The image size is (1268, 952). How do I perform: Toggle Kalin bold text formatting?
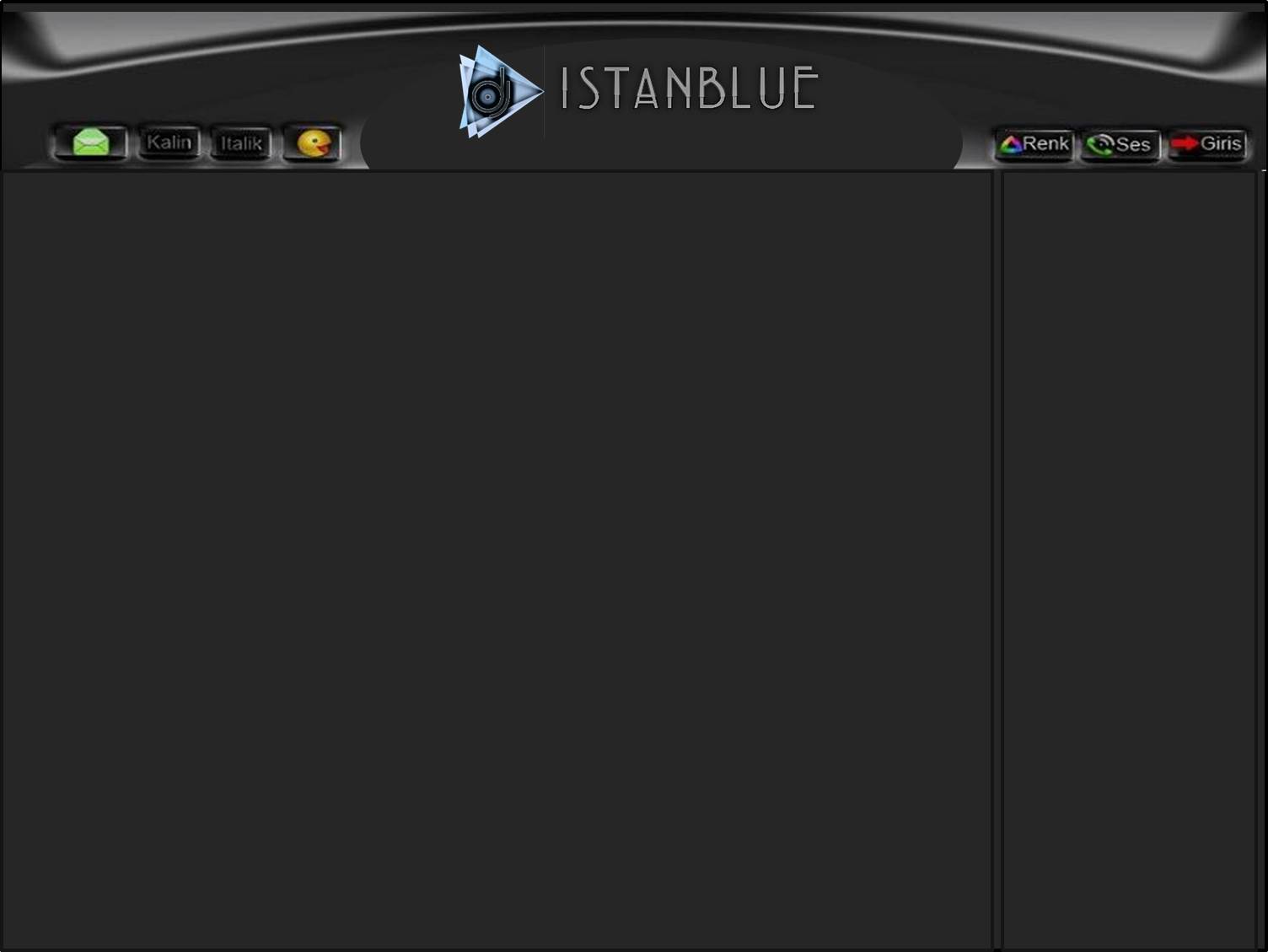[x=169, y=142]
